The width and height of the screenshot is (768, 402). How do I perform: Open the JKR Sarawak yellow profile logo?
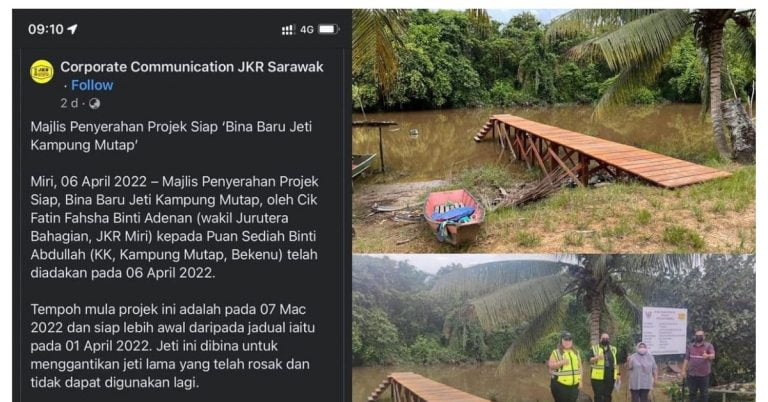pos(42,72)
